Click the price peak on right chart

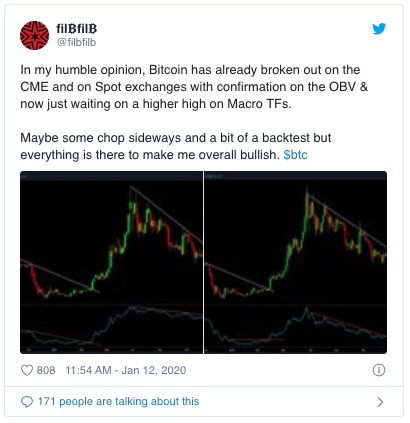point(307,197)
